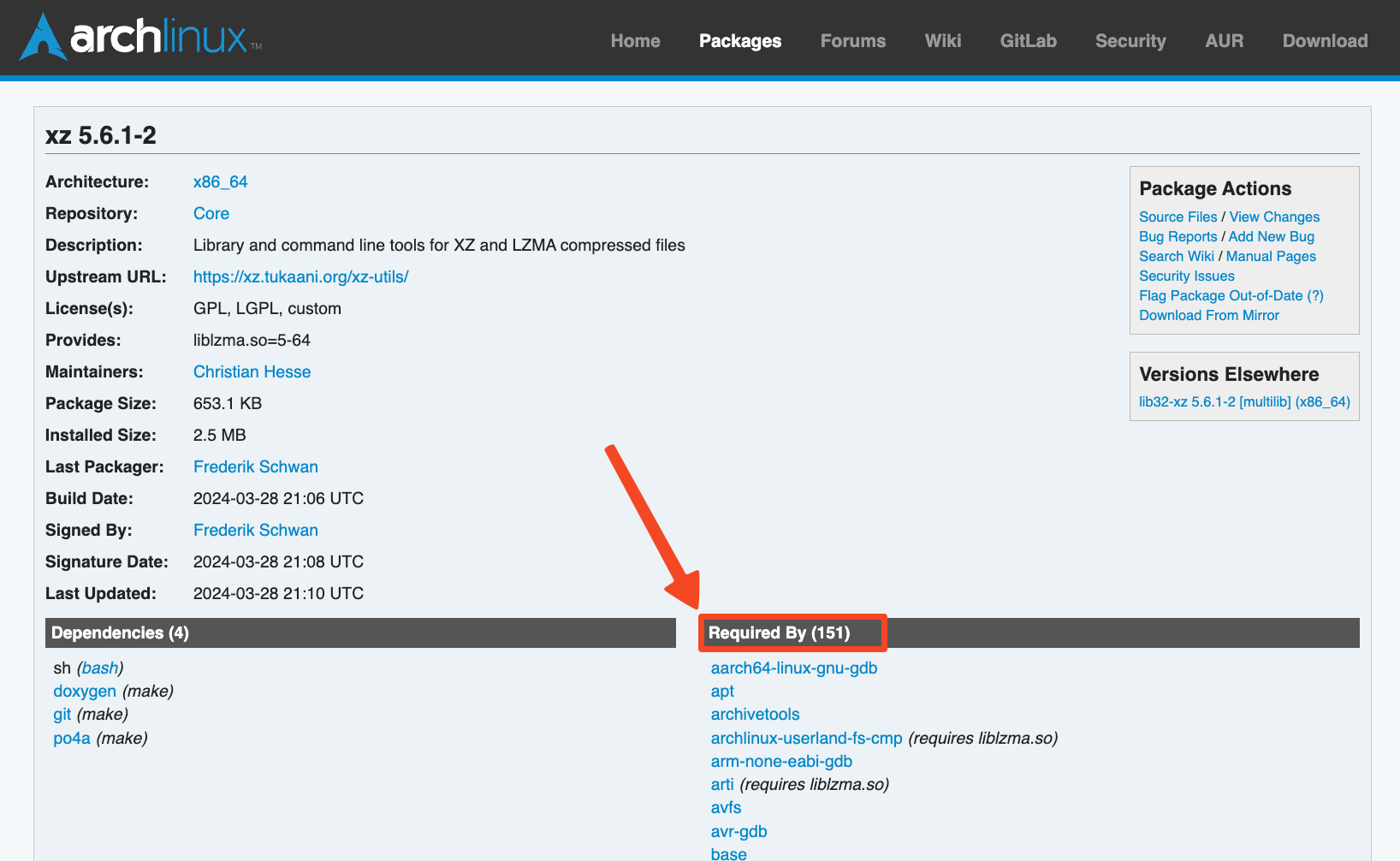
Task: Open lib32-xz 5.6.1-2 multilib link
Action: point(1244,402)
